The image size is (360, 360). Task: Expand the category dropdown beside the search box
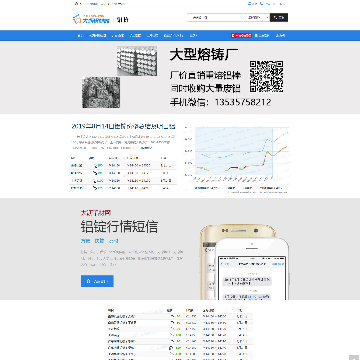(x=256, y=18)
